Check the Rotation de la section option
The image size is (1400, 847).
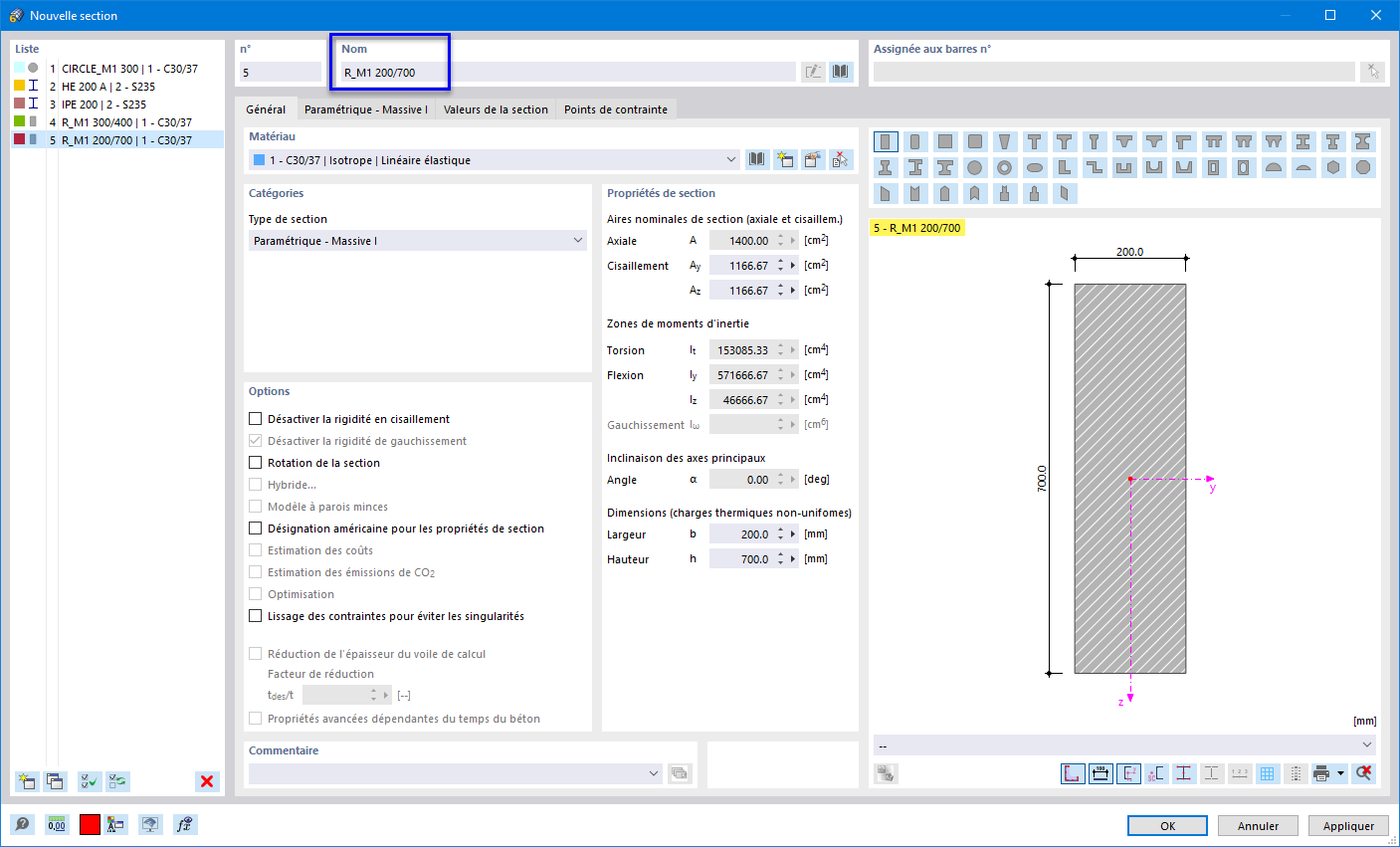[x=256, y=463]
